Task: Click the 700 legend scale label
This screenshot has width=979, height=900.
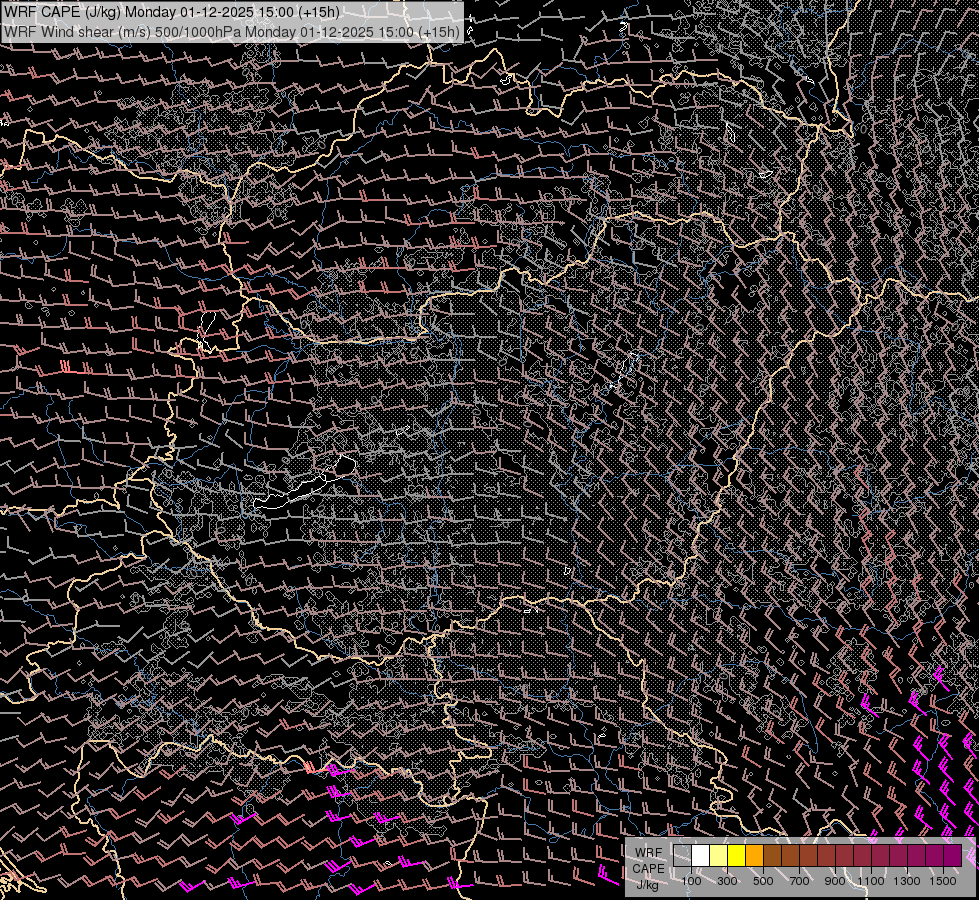Action: [799, 881]
